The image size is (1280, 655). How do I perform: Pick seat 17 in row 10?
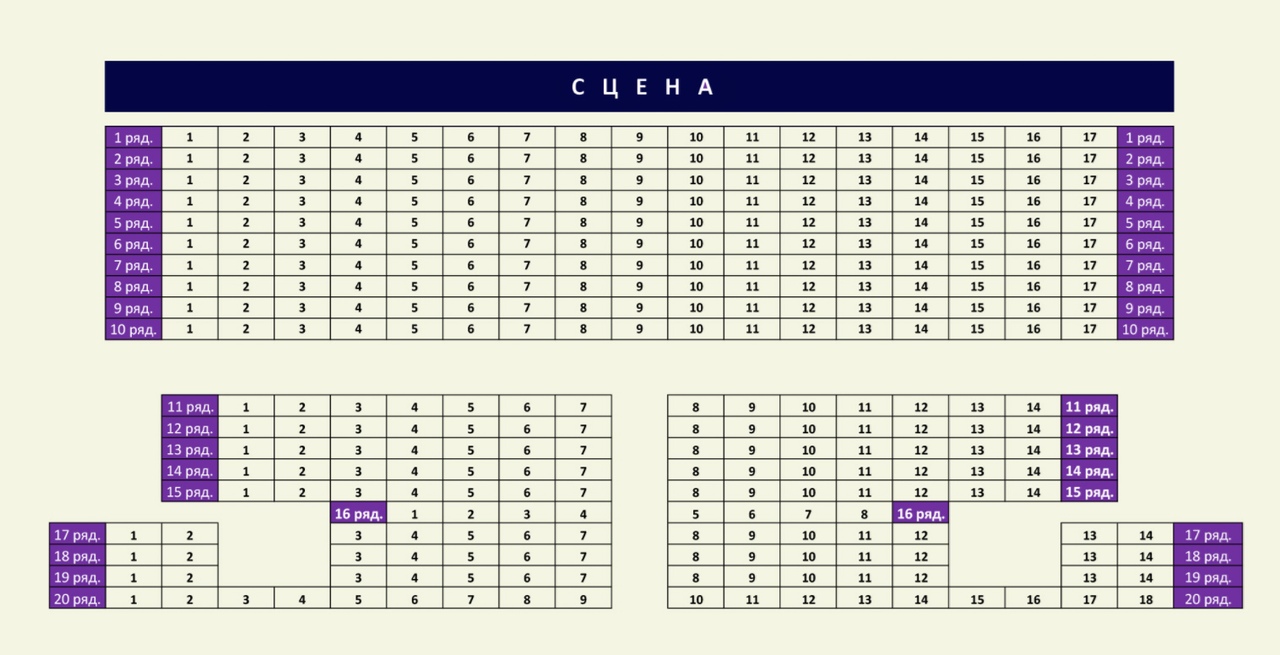(x=1089, y=329)
